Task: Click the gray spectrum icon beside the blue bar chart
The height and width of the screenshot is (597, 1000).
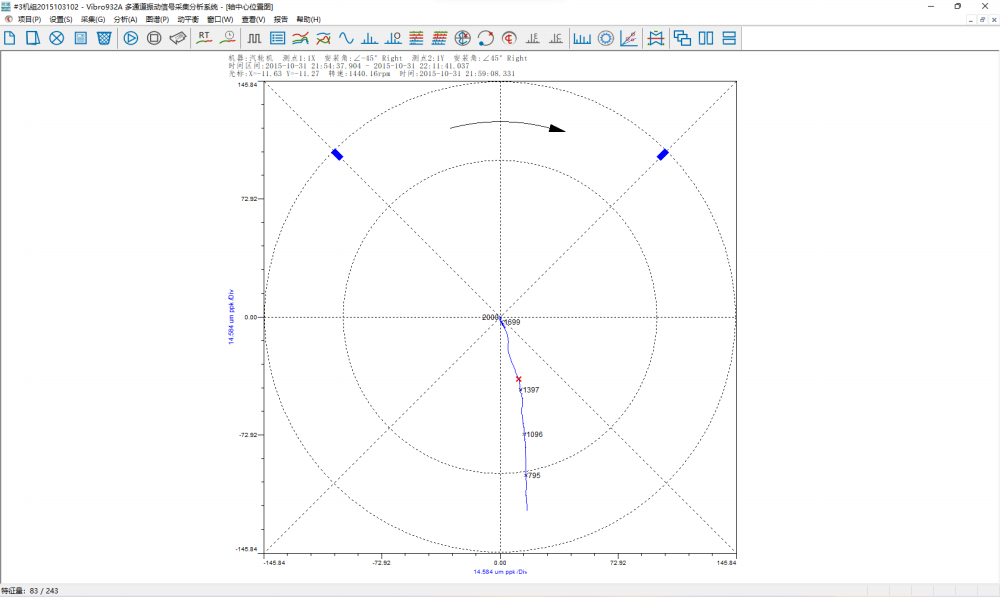Action: click(x=555, y=38)
